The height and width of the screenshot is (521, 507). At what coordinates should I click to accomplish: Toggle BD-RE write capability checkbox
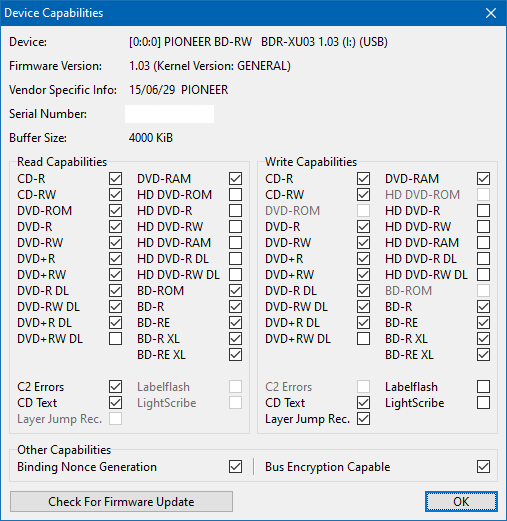point(483,323)
